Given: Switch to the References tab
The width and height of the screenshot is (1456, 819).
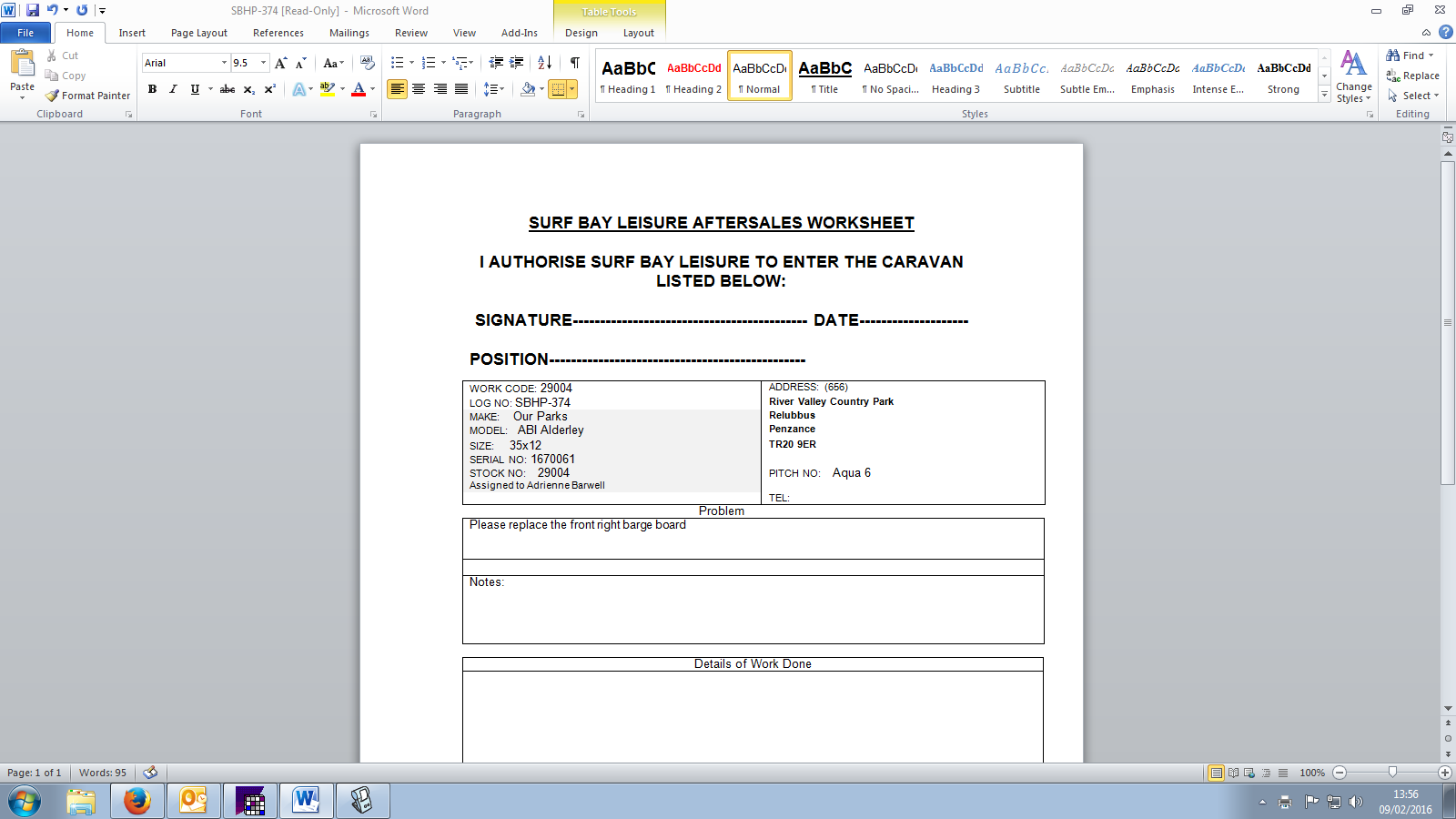Looking at the screenshot, I should pos(278,33).
